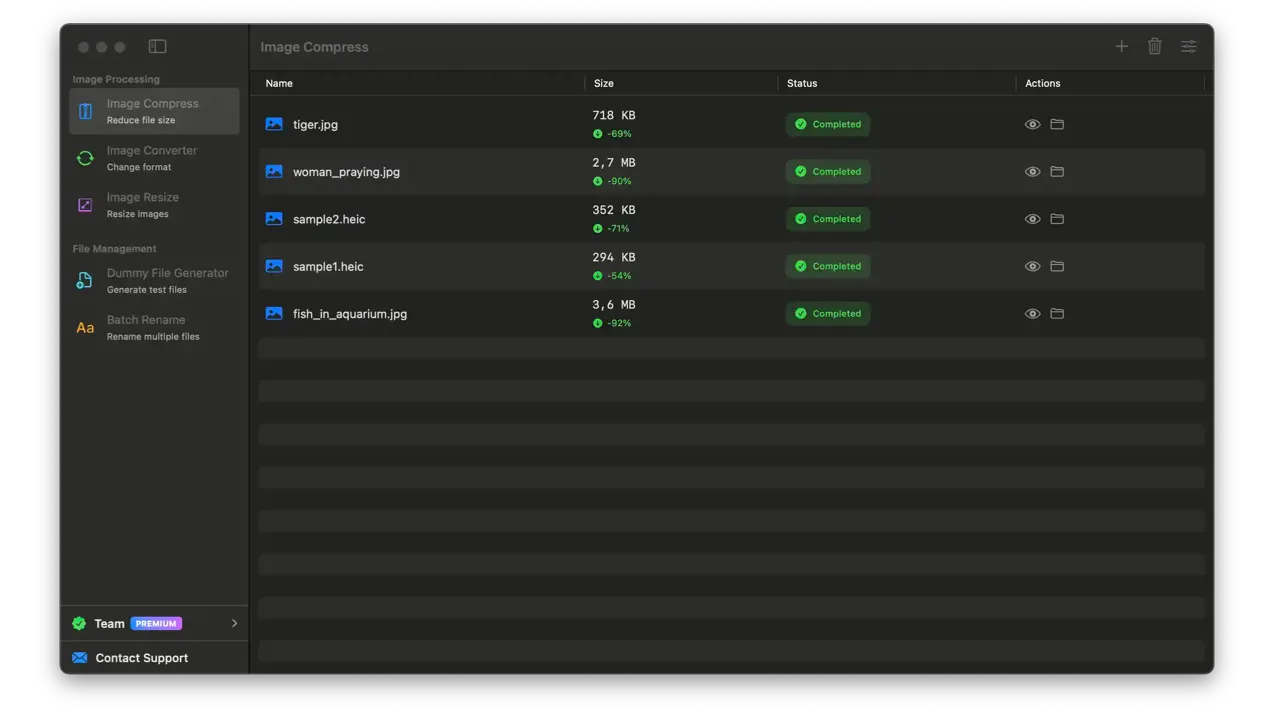Expand Team Premium chevron arrow
1274x712 pixels.
(x=234, y=623)
